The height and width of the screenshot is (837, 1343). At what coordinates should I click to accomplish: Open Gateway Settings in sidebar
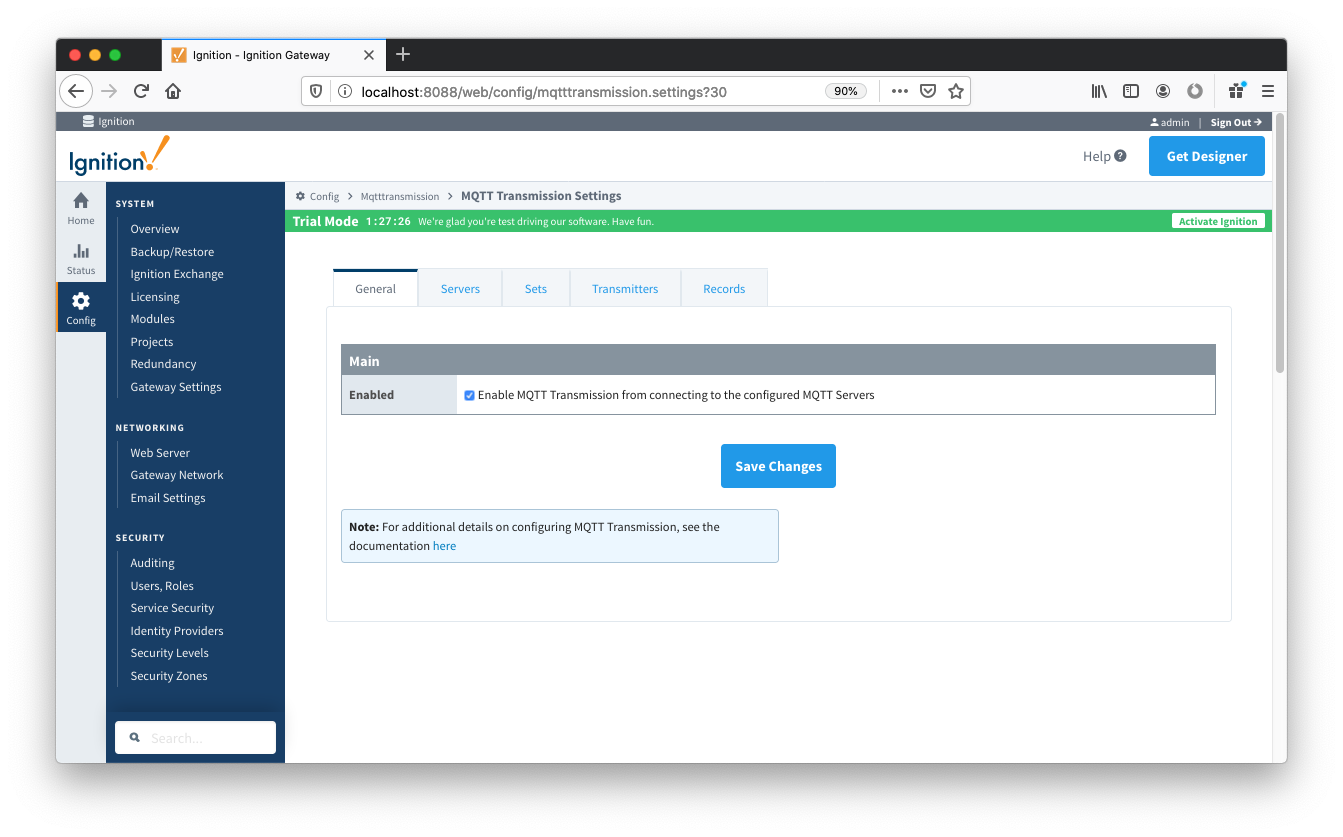coord(176,387)
